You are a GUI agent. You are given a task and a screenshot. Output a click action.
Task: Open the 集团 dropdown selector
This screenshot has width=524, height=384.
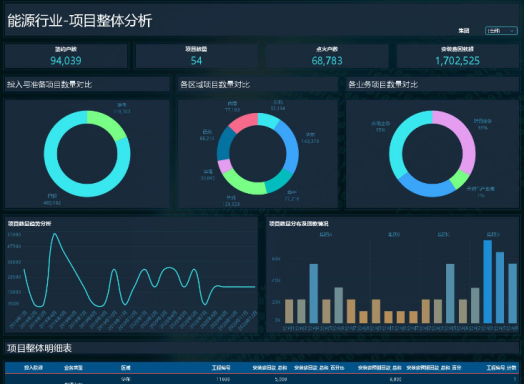pos(501,31)
